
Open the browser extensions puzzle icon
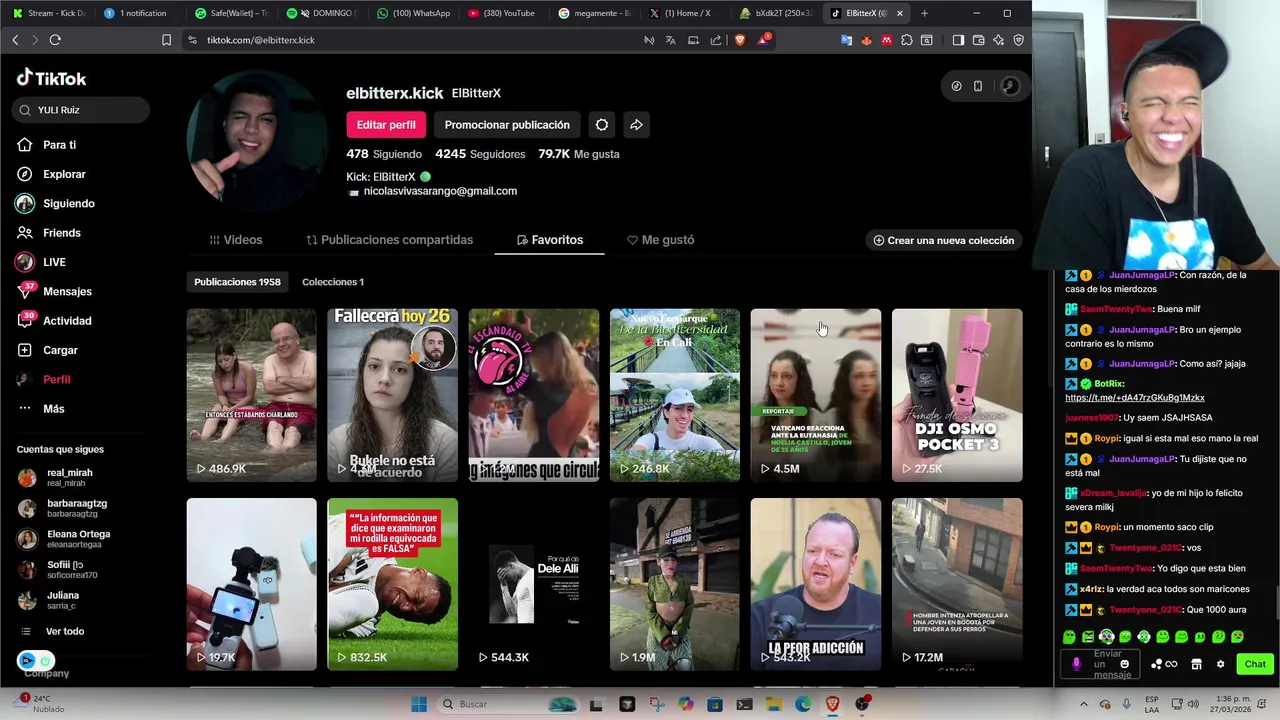point(907,40)
